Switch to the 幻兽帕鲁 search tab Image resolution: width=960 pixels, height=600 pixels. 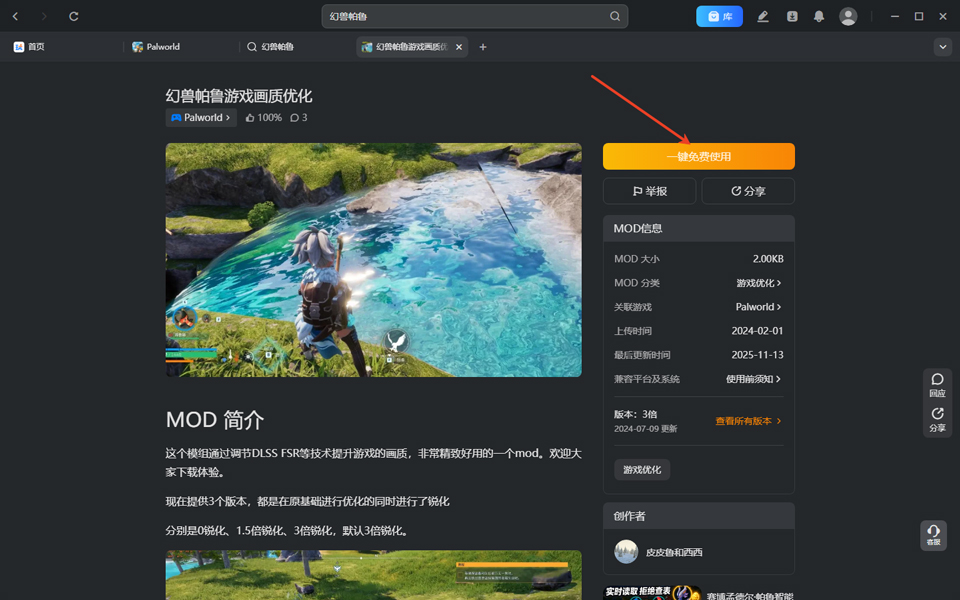click(271, 47)
